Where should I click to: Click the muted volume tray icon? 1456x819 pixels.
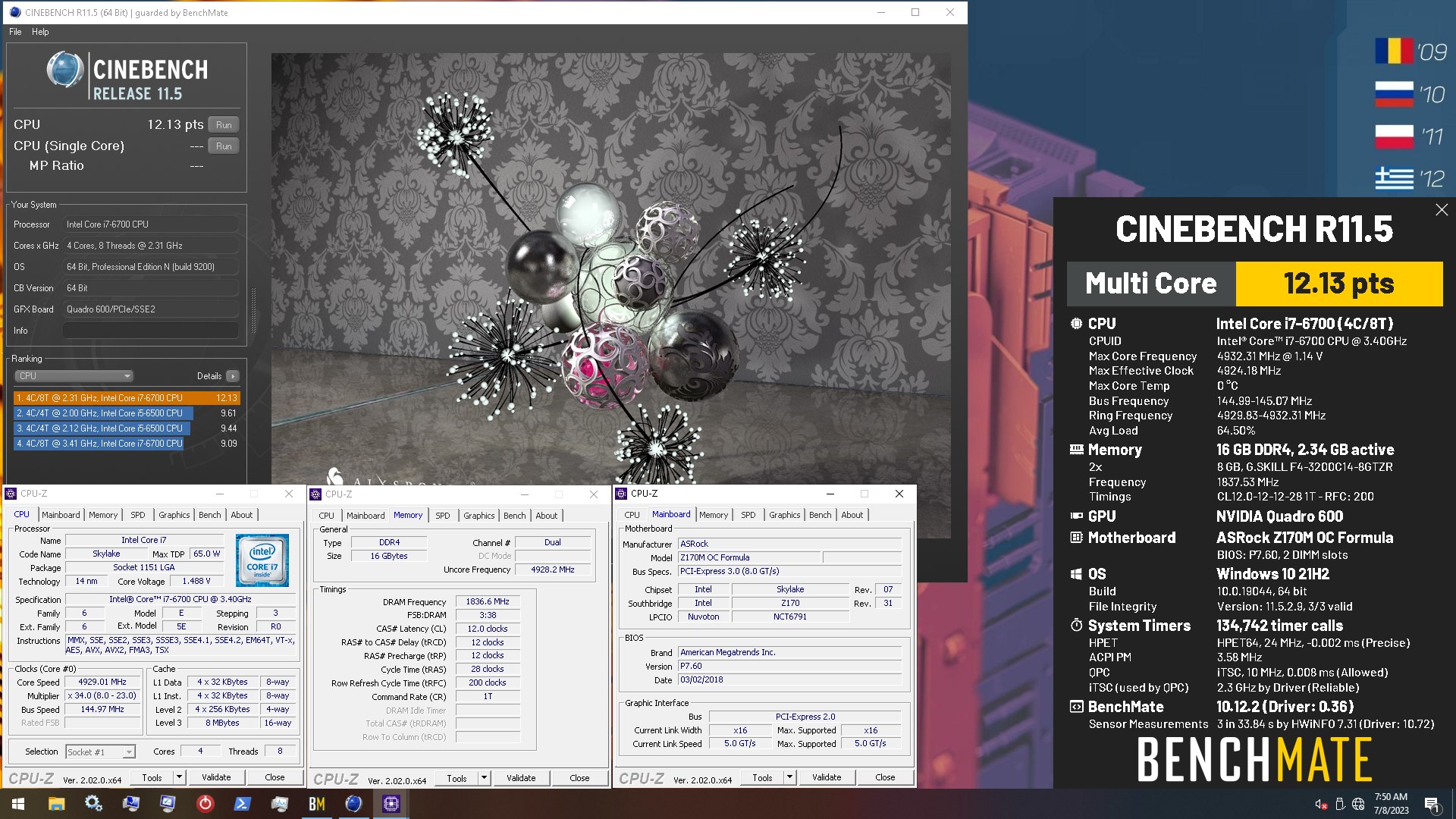pyautogui.click(x=1320, y=804)
